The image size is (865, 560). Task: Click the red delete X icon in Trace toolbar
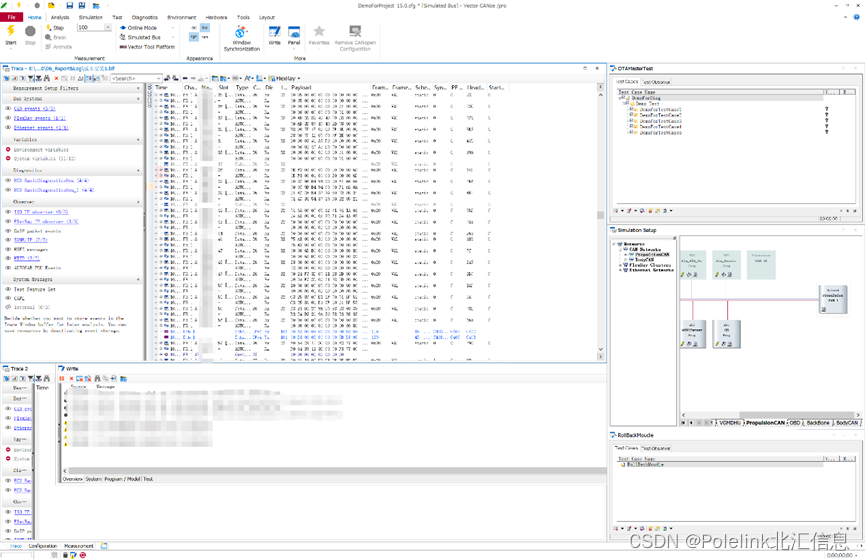point(56,78)
